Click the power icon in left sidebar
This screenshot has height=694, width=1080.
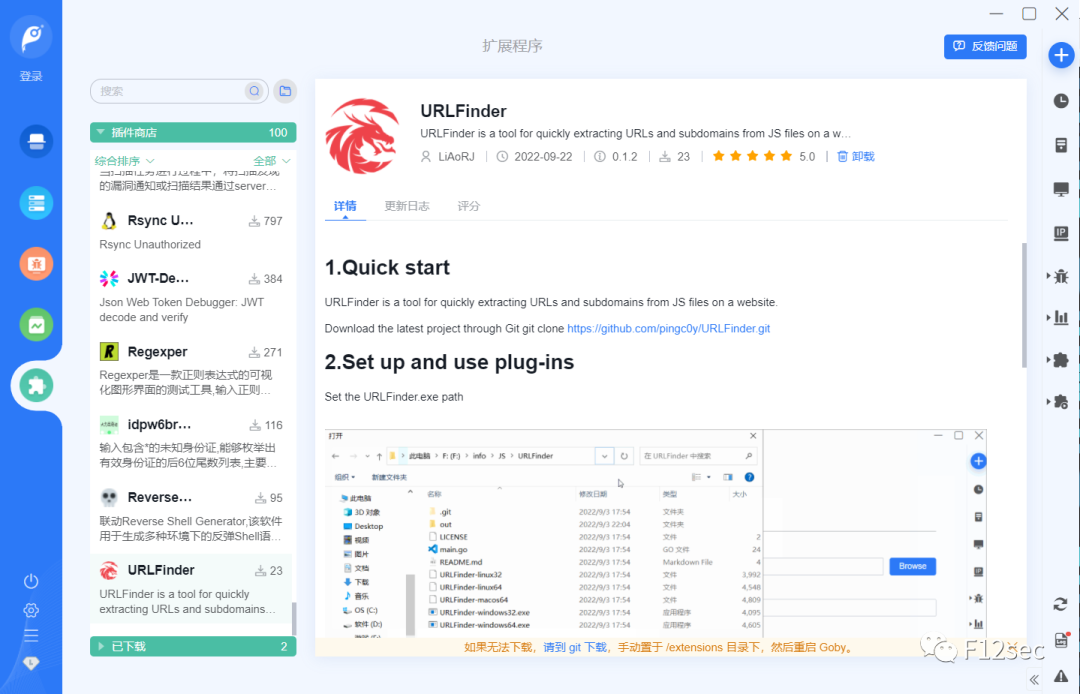coord(31,581)
